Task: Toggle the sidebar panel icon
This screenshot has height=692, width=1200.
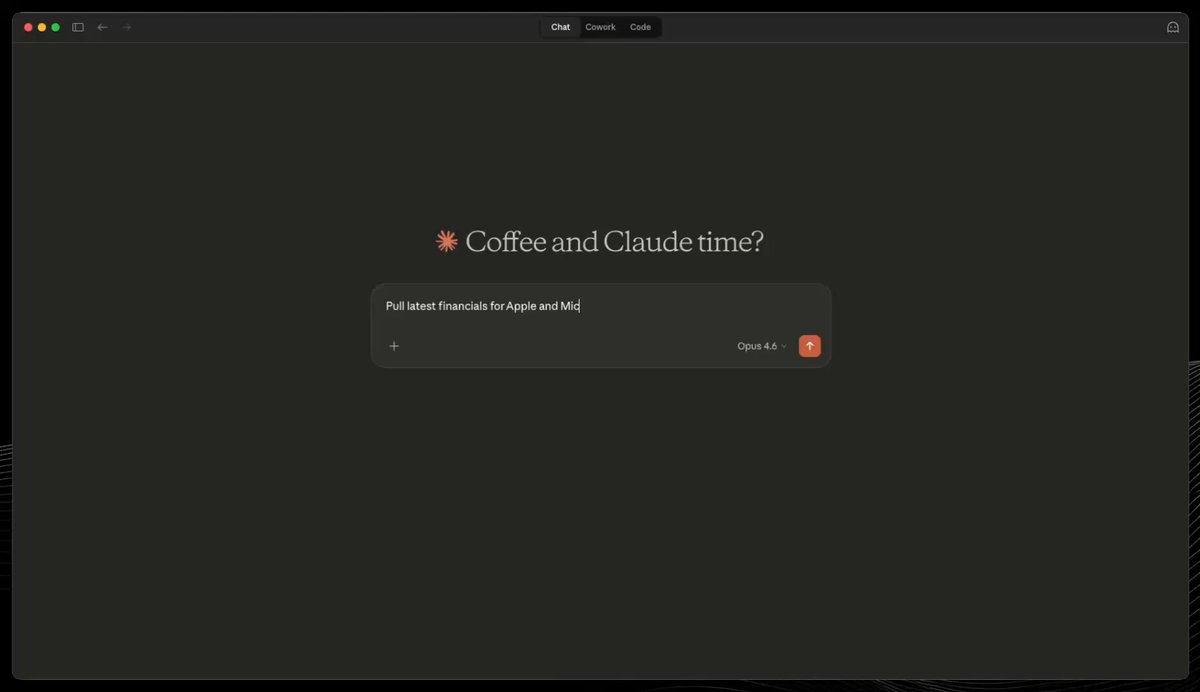Action: (78, 27)
